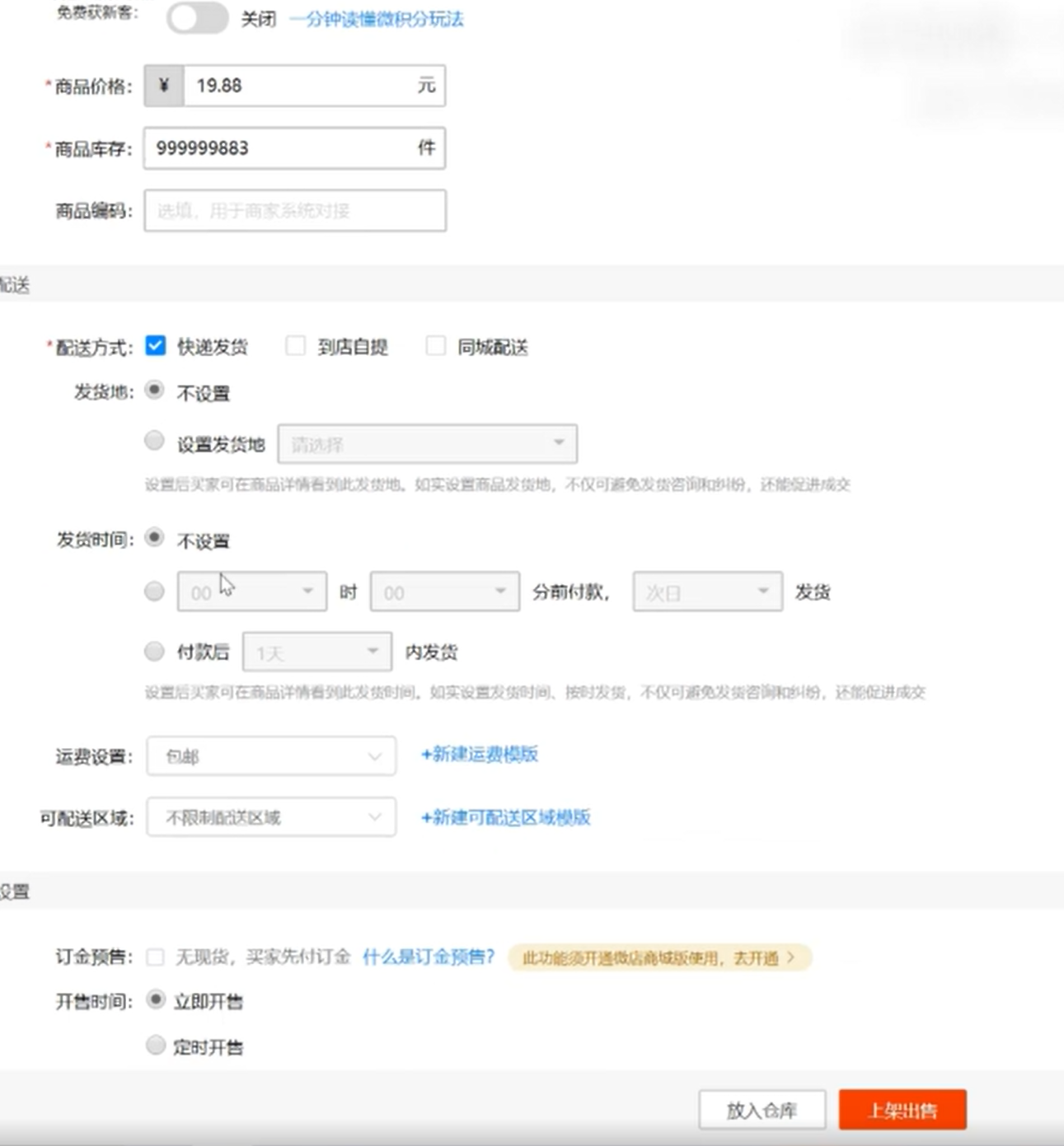The width and height of the screenshot is (1064, 1146).
Task: Open the hour 00 dropdown before 时
Action: 251,592
